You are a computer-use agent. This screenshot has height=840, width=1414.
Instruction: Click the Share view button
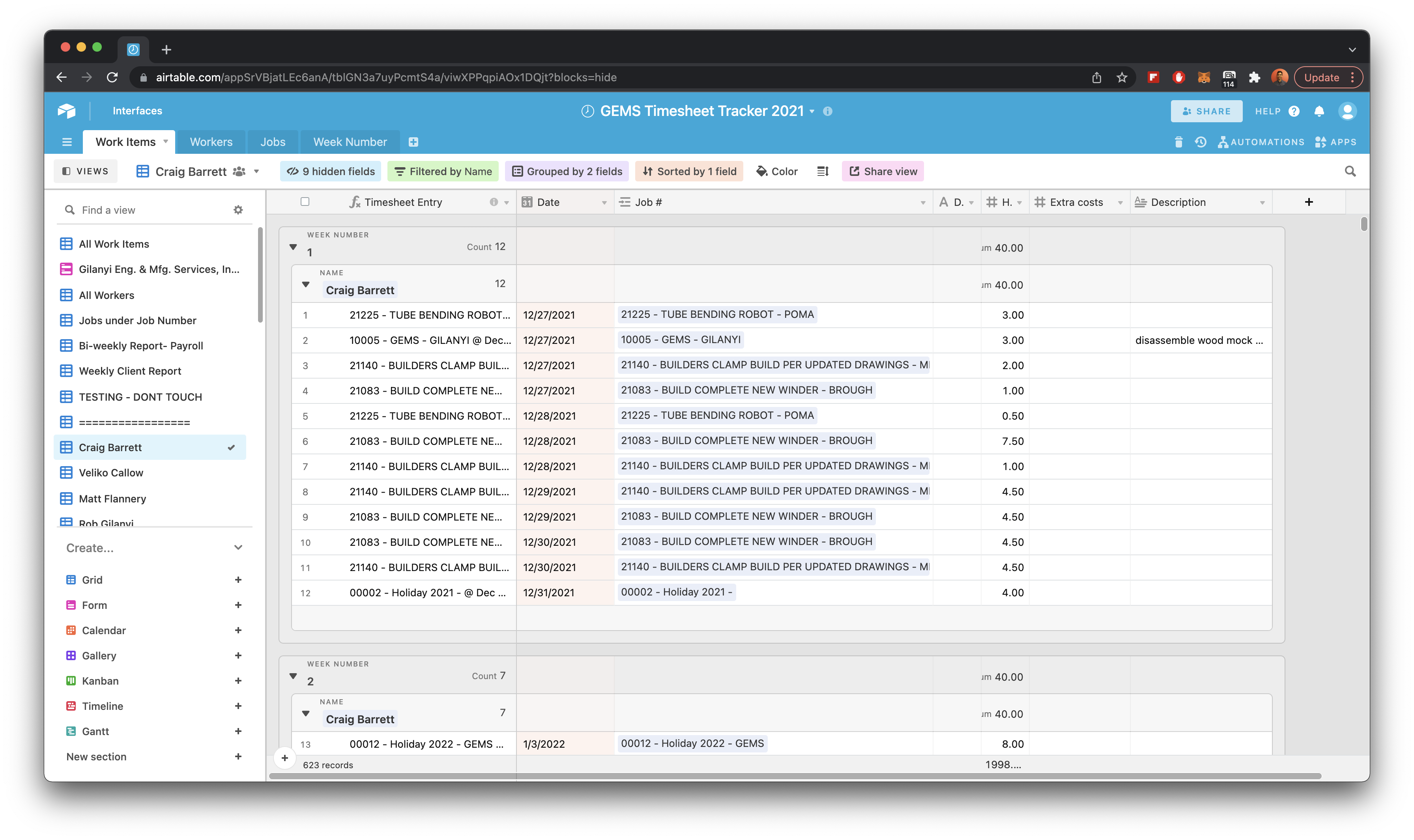883,172
